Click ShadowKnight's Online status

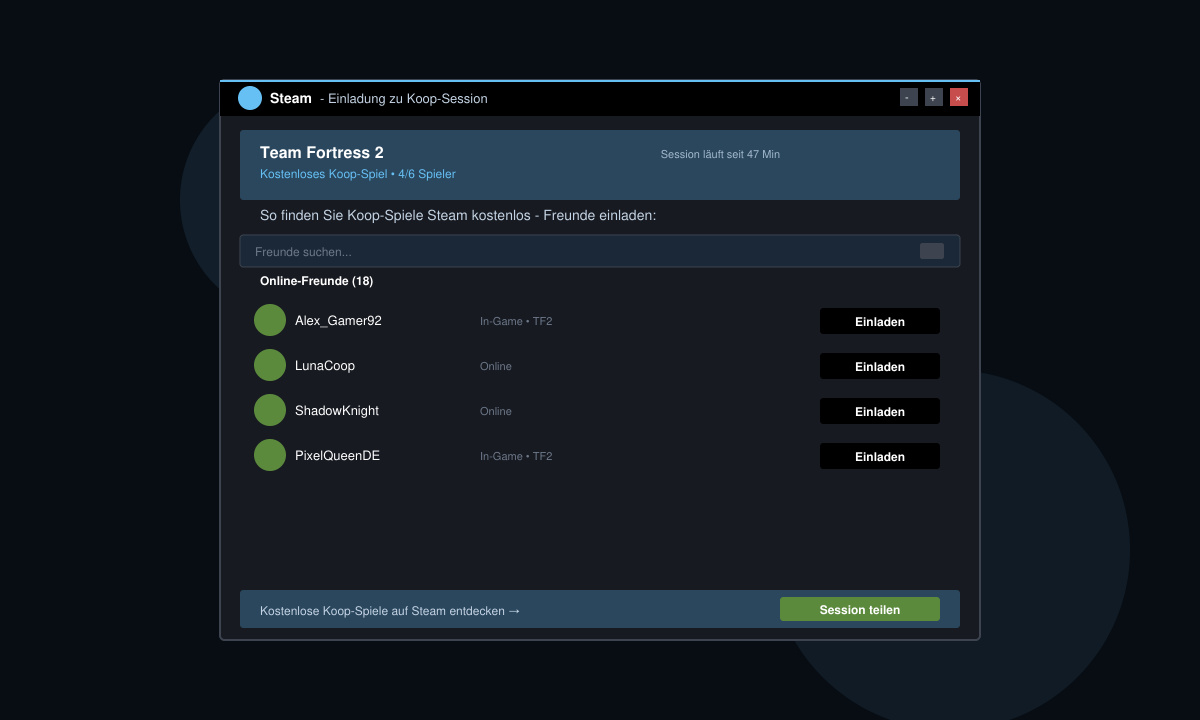(496, 411)
